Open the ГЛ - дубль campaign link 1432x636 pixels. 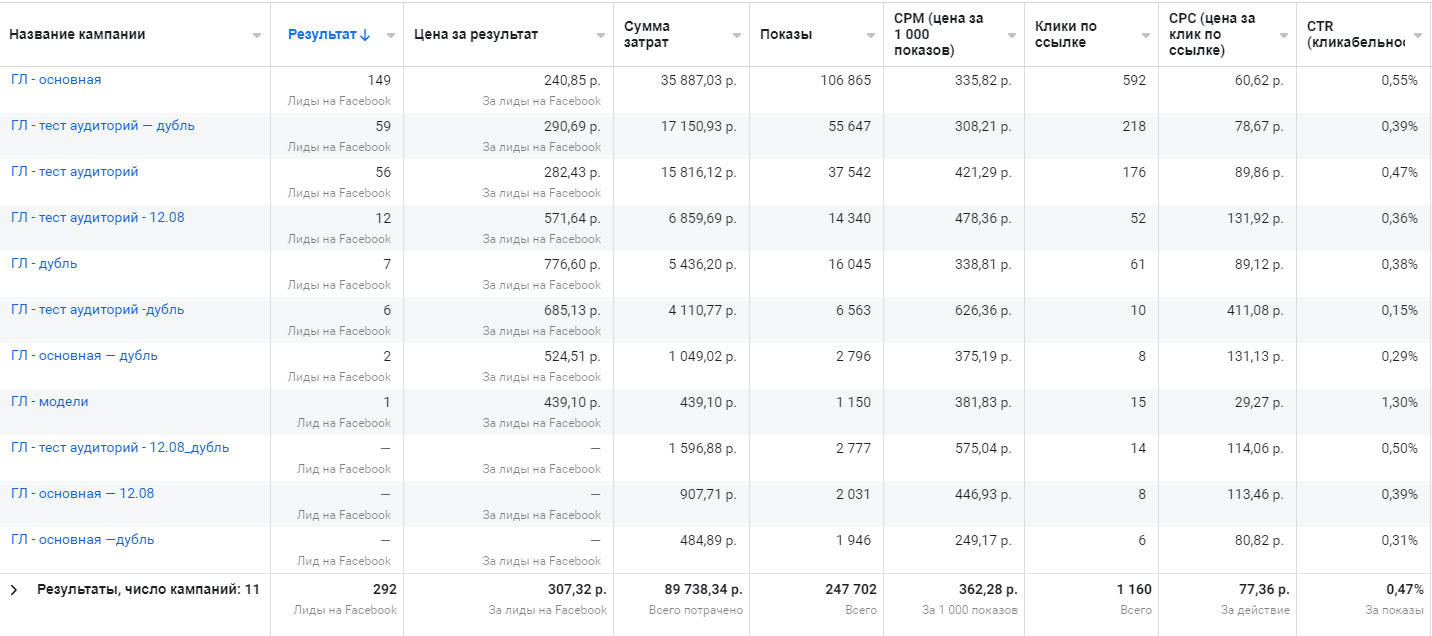[x=44, y=264]
